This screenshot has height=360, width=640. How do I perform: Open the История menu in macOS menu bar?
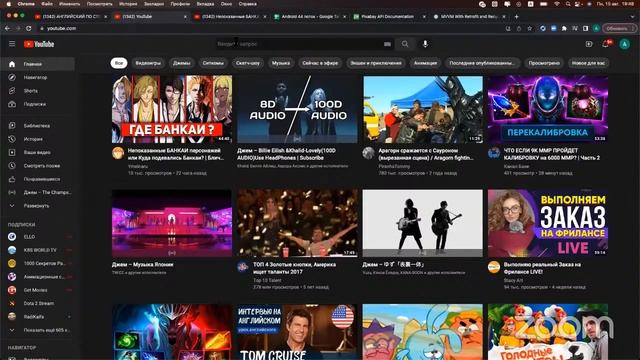[128, 4]
